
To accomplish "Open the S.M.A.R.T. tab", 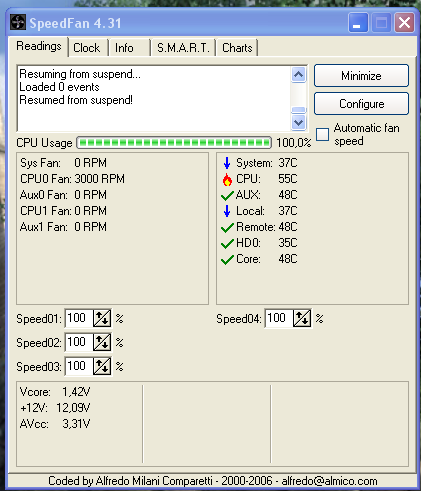I will [x=183, y=48].
